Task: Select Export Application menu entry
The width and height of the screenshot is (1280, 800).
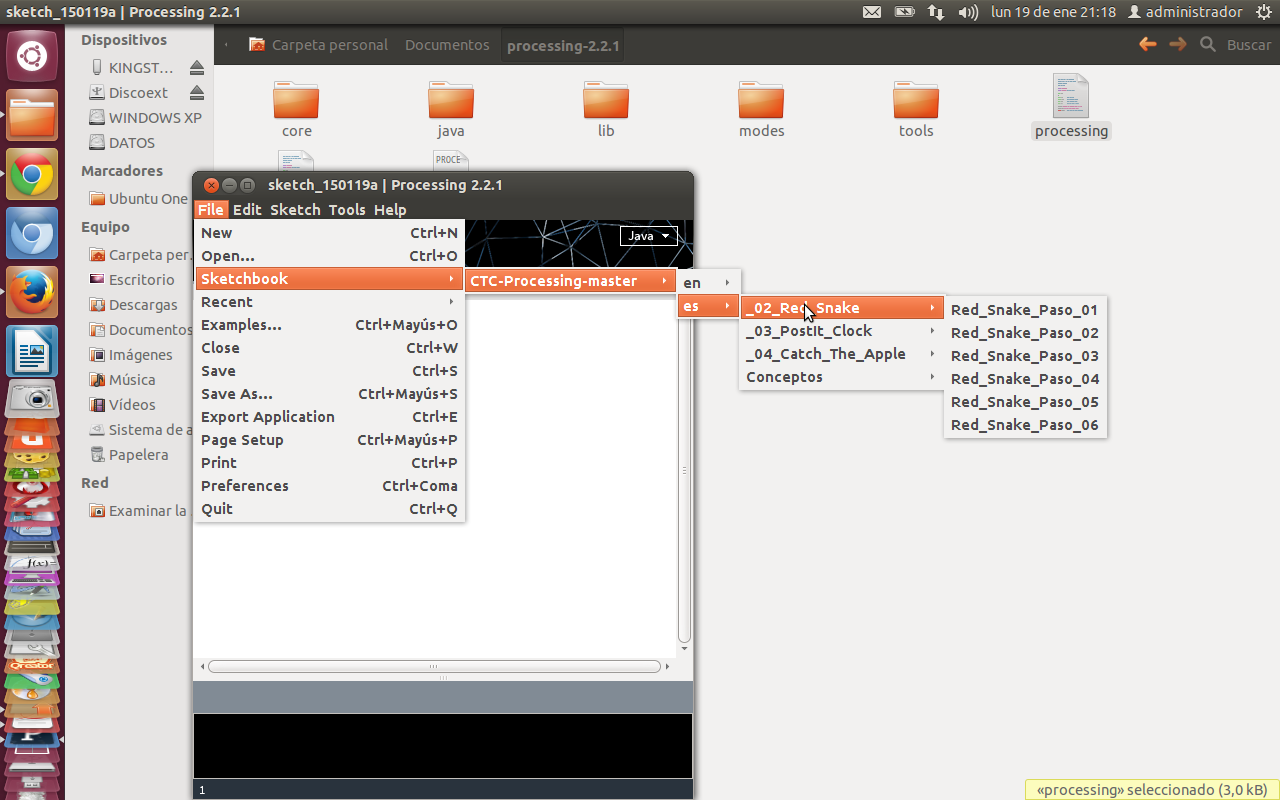Action: coord(329,417)
